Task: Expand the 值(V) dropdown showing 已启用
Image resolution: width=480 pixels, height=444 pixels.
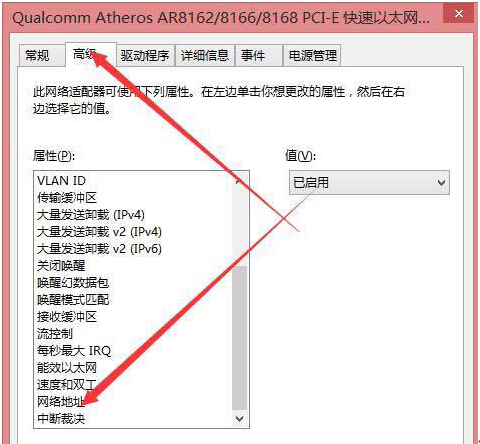Action: coord(369,182)
